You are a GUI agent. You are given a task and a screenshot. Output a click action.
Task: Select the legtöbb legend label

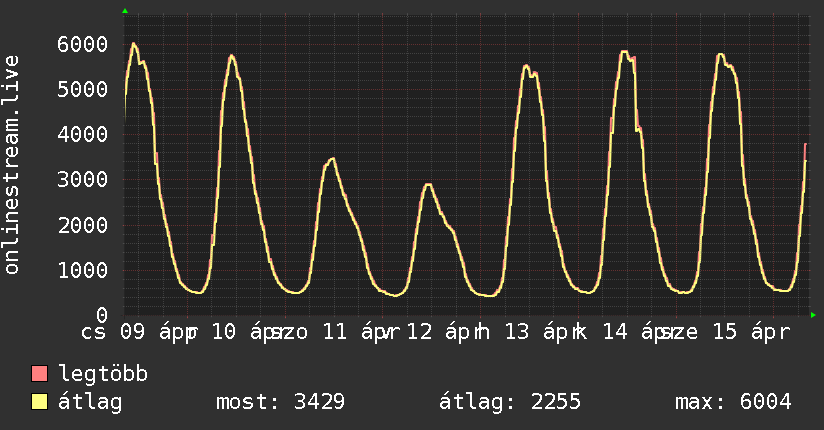tap(103, 374)
